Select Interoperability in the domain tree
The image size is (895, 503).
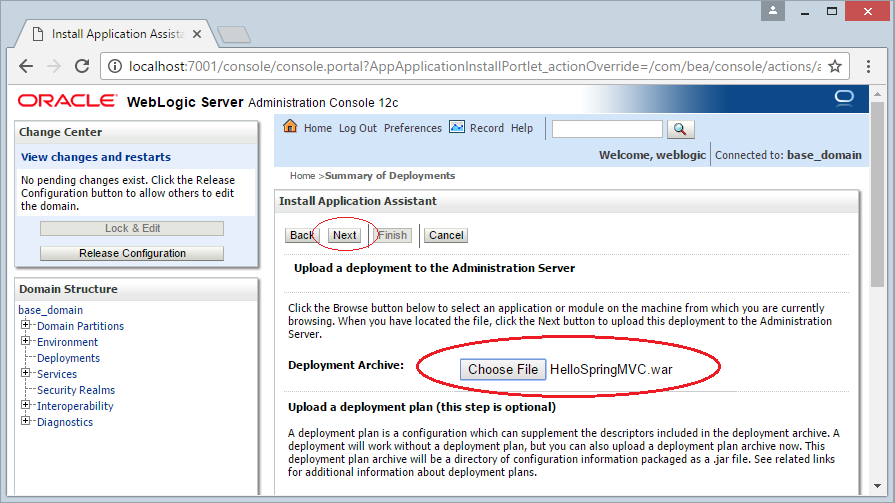[75, 406]
